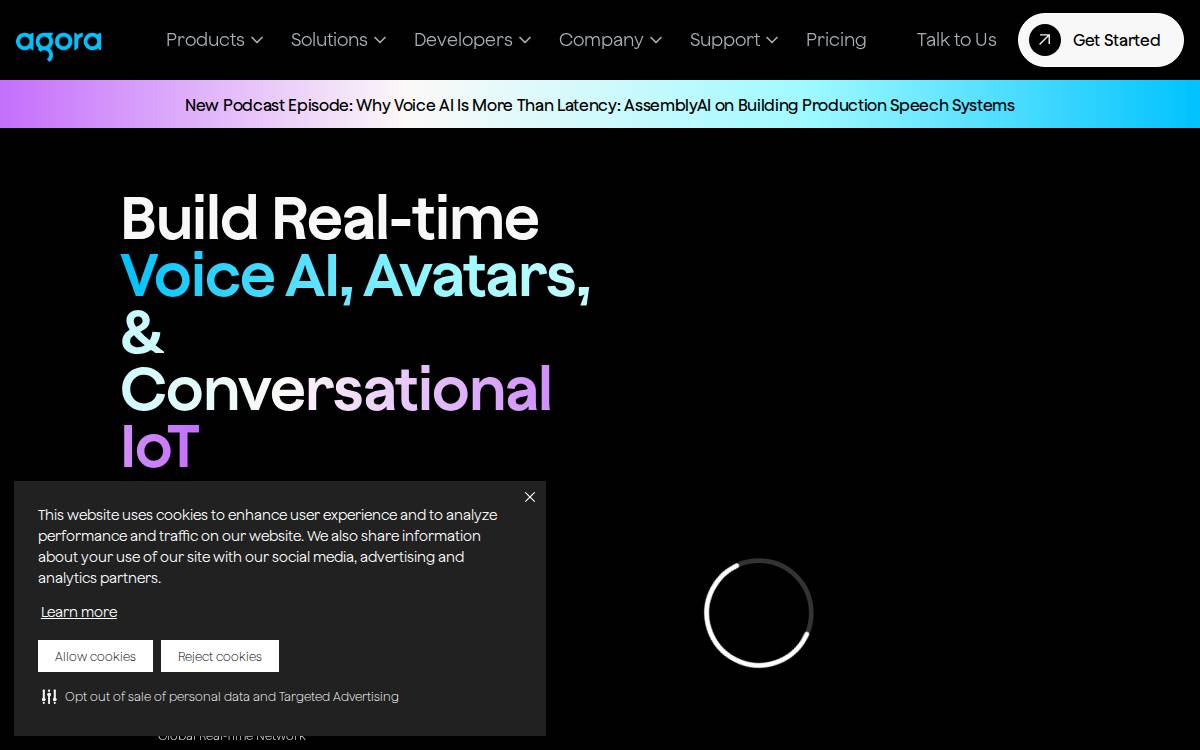
Task: Go to the Pricing page
Action: click(836, 40)
